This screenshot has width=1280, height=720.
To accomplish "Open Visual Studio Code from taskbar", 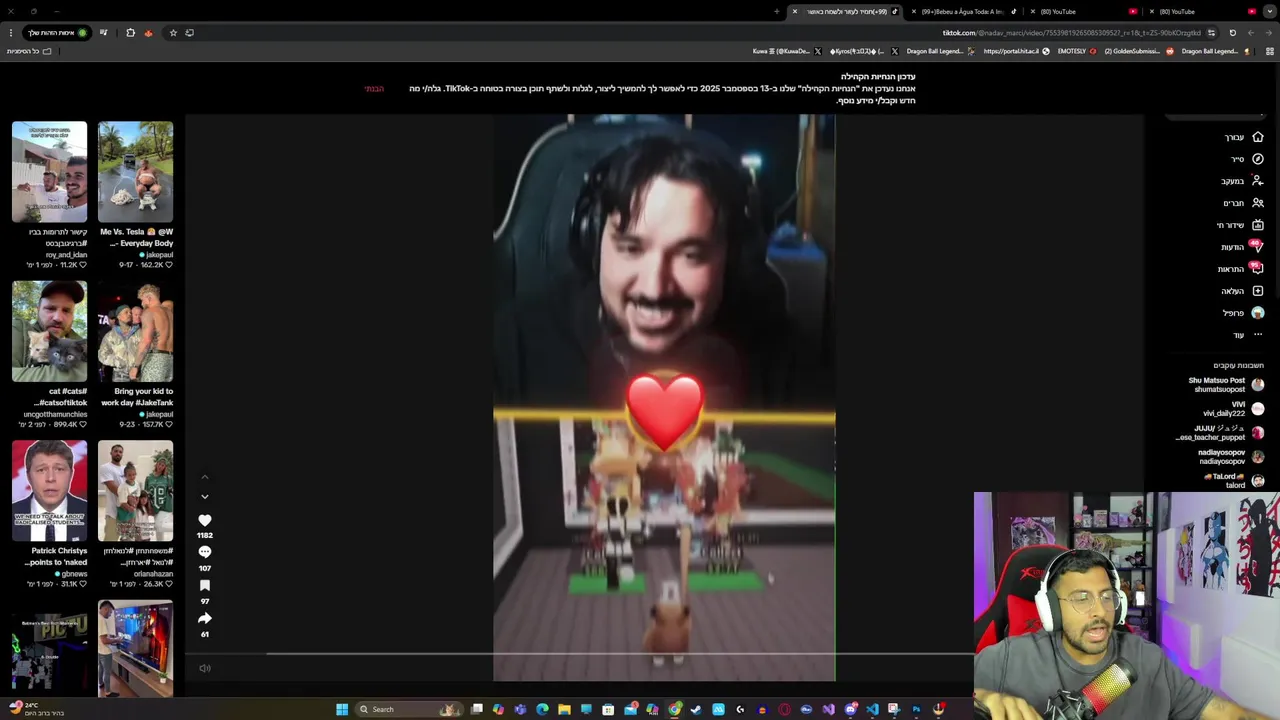I will pyautogui.click(x=872, y=709).
